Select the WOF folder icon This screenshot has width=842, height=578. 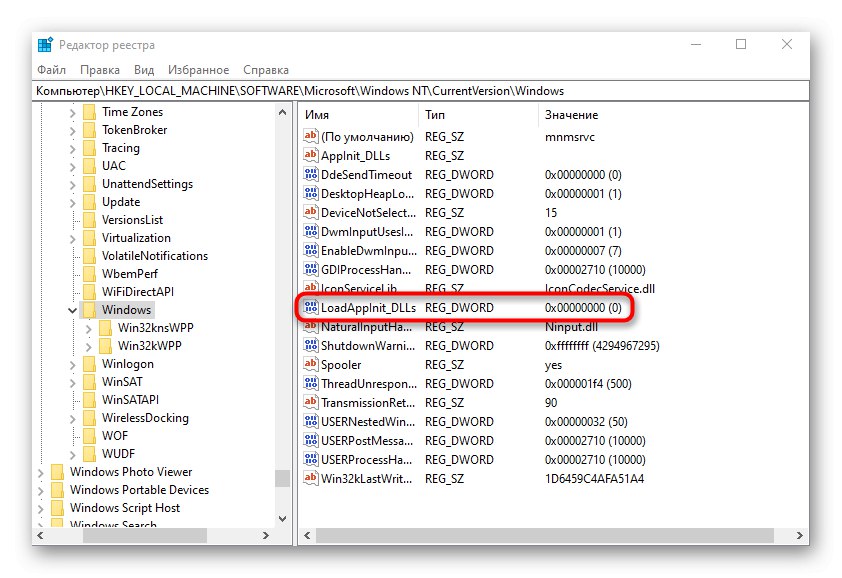90,436
